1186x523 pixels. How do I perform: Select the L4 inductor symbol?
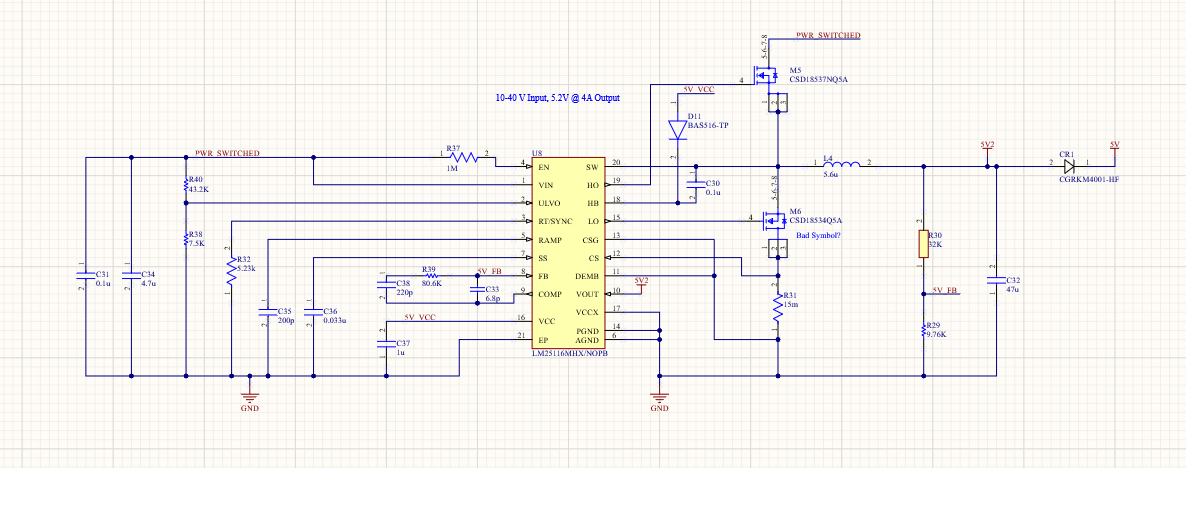(x=842, y=166)
